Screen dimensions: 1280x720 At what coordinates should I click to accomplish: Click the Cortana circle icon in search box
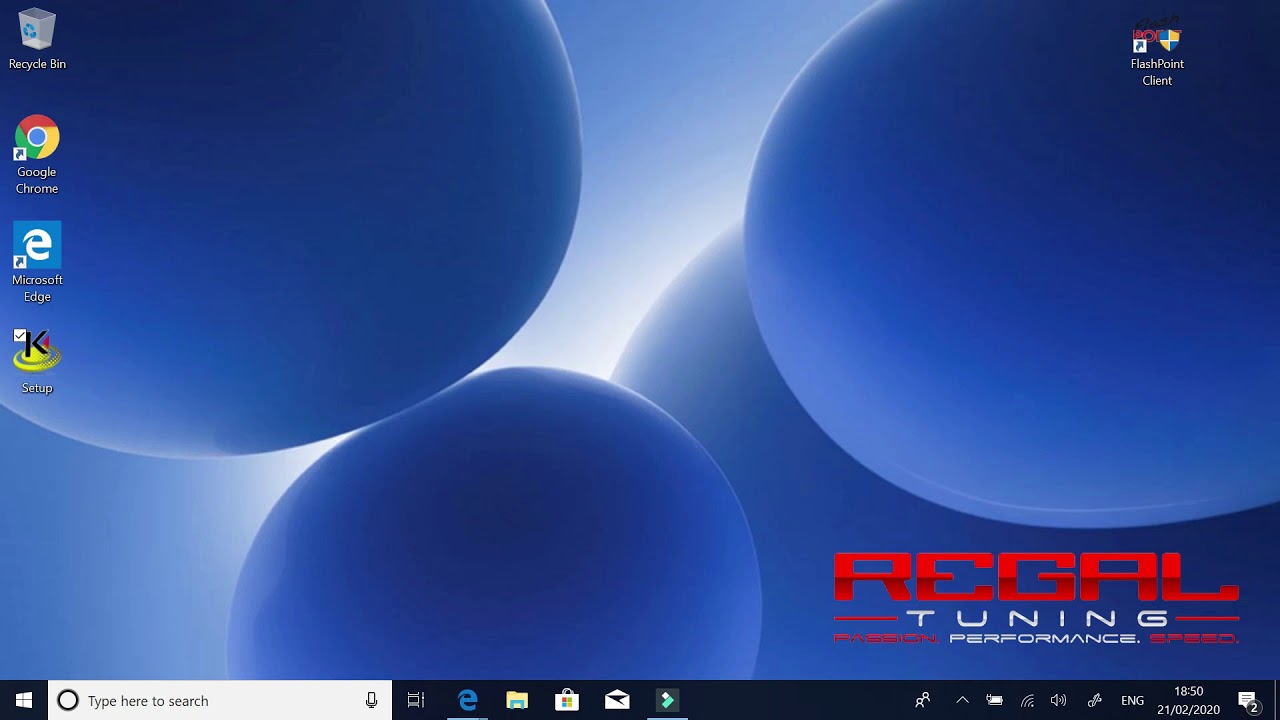(68, 701)
